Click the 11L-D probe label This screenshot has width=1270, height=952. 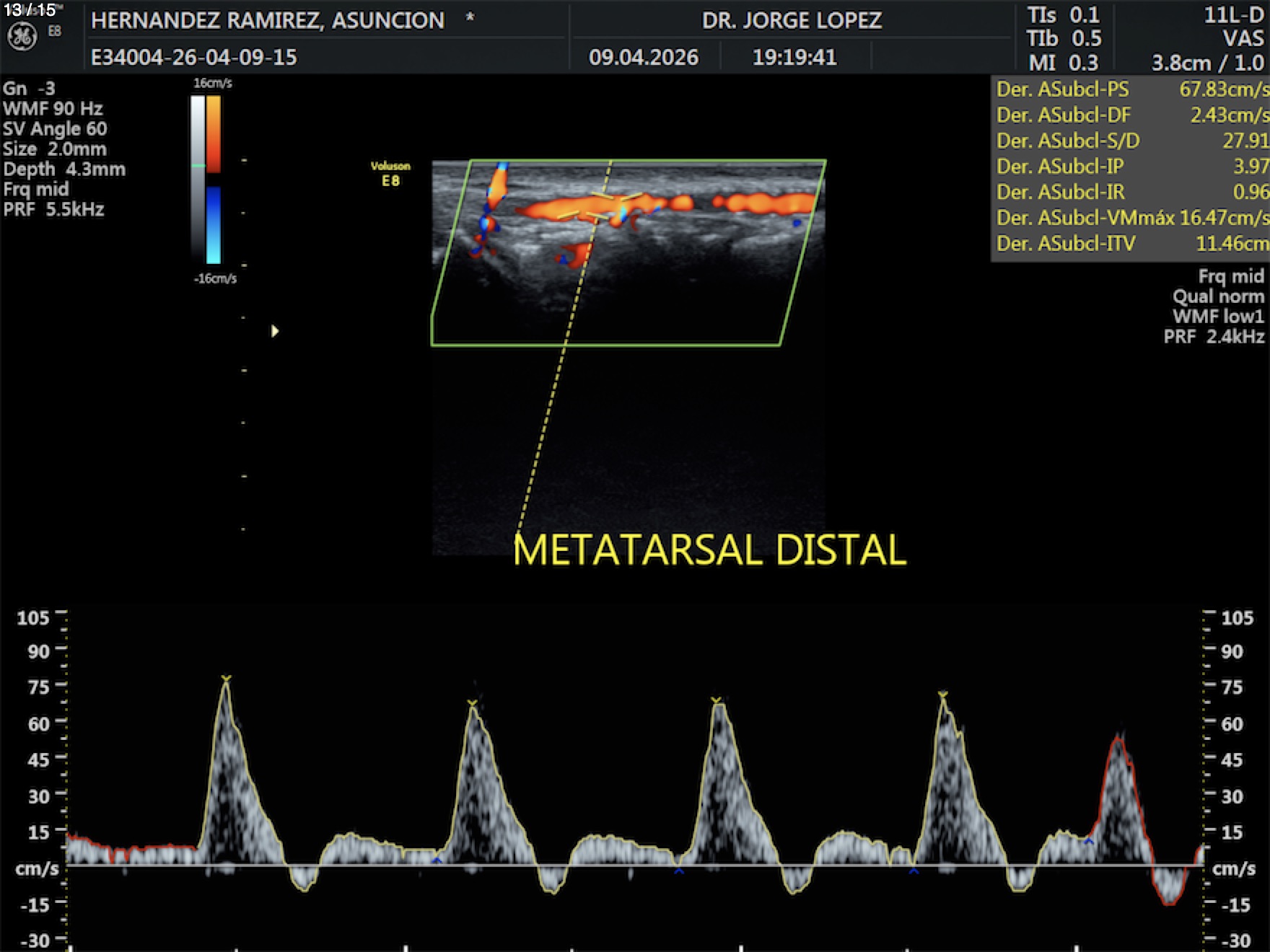(1233, 15)
